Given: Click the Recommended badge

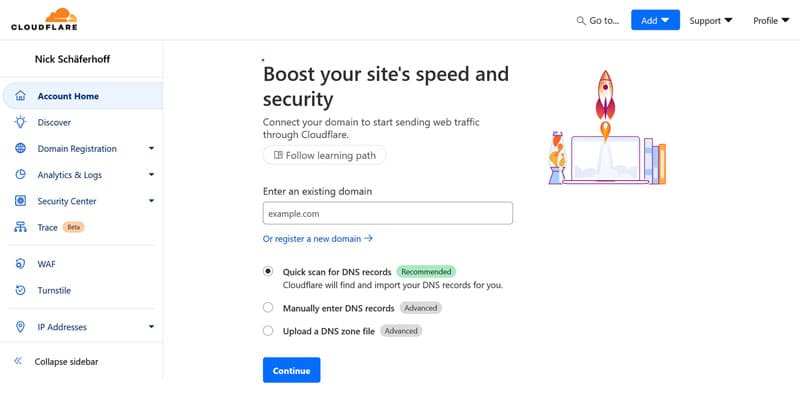Looking at the screenshot, I should pyautogui.click(x=426, y=271).
